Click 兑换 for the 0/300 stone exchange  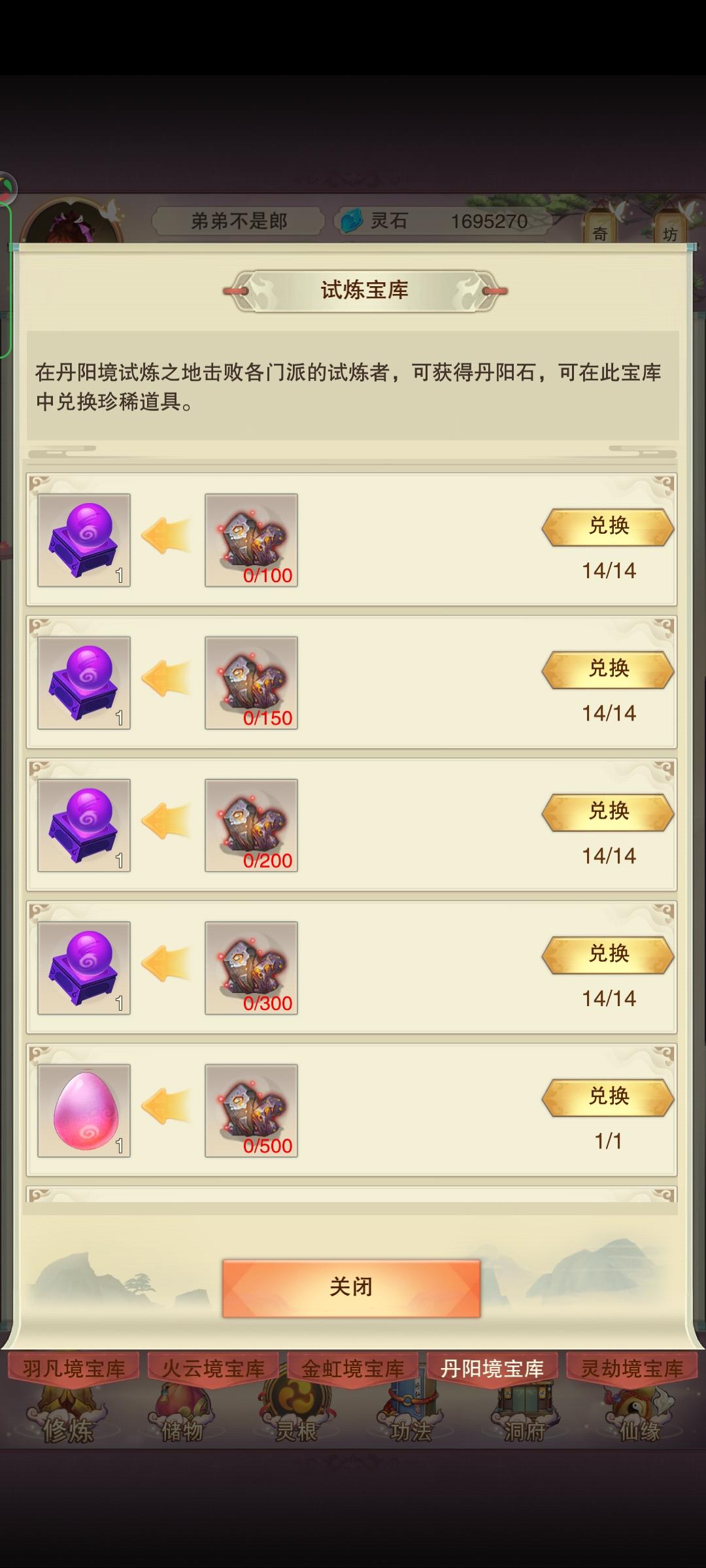coord(608,955)
